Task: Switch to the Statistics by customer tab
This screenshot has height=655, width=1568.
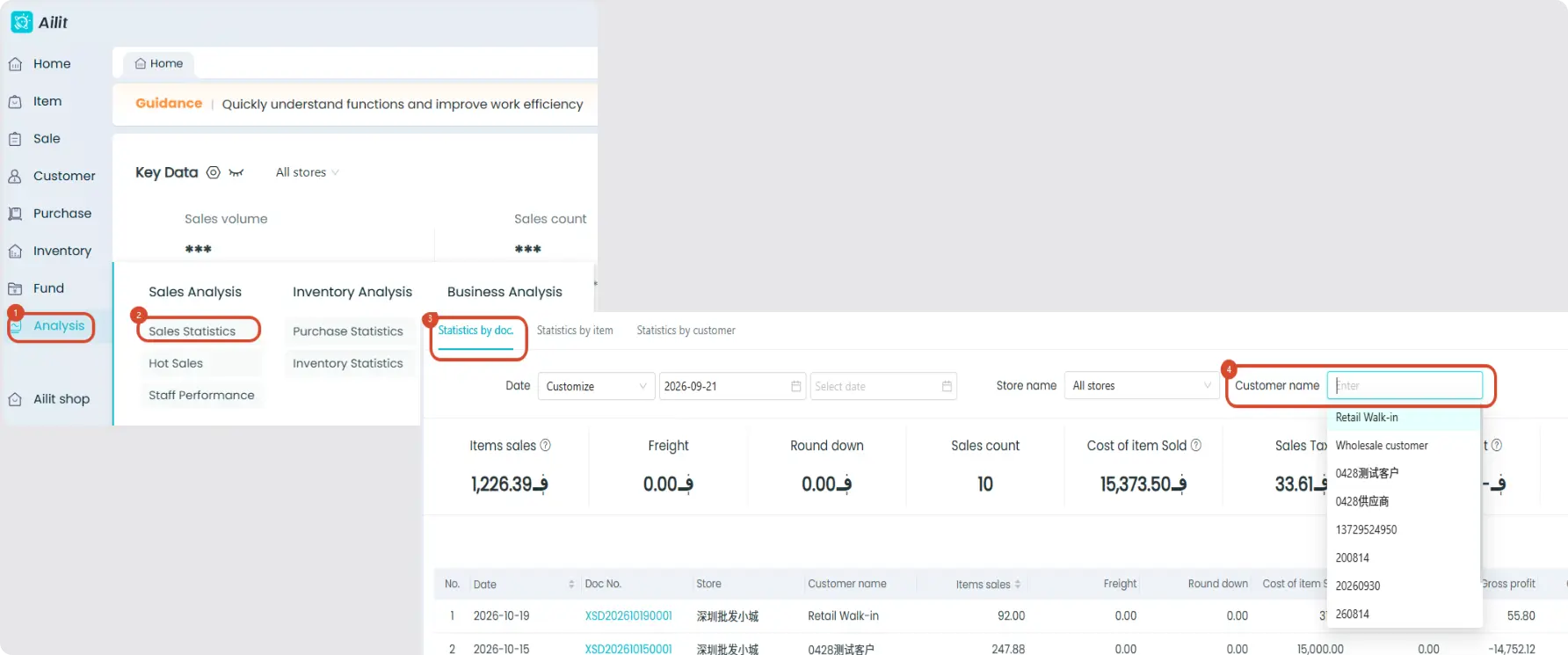Action: 686,331
